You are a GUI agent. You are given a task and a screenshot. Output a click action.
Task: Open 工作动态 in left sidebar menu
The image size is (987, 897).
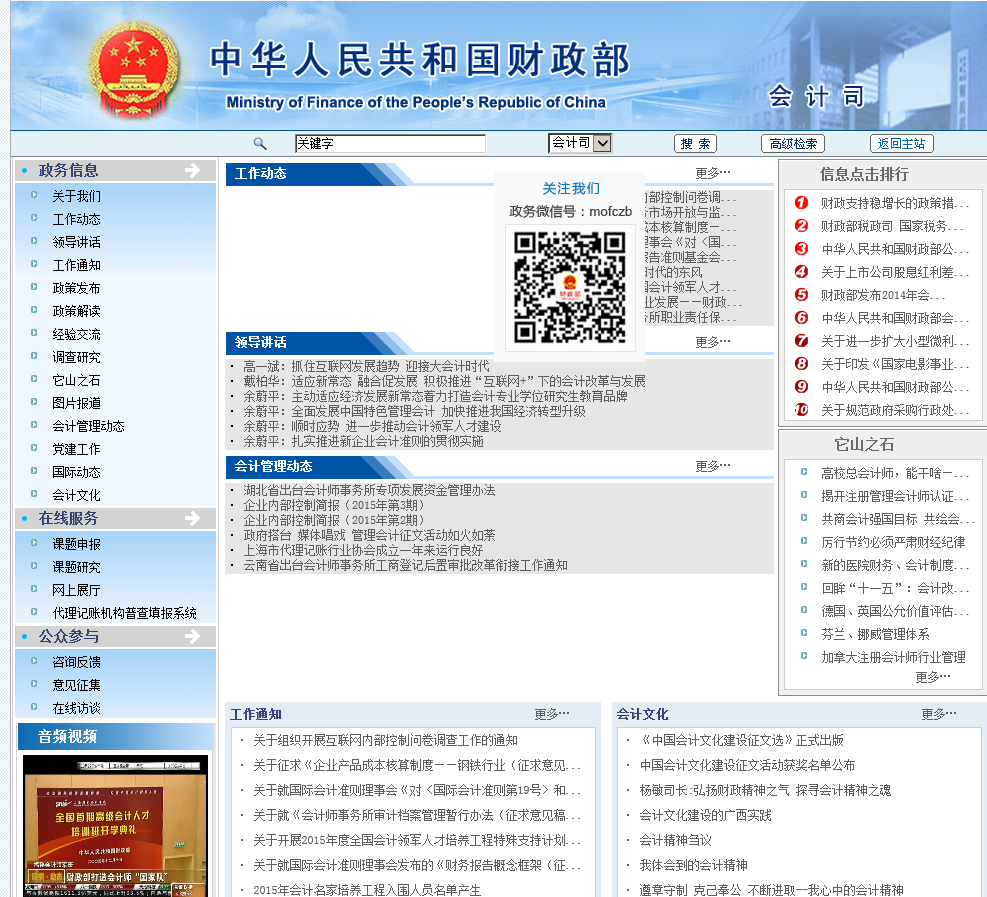76,219
